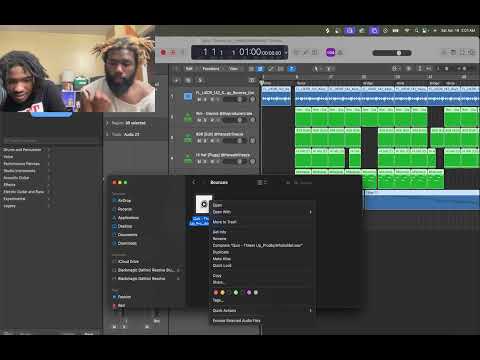Adjust the 808 track volume slider

coord(235,141)
